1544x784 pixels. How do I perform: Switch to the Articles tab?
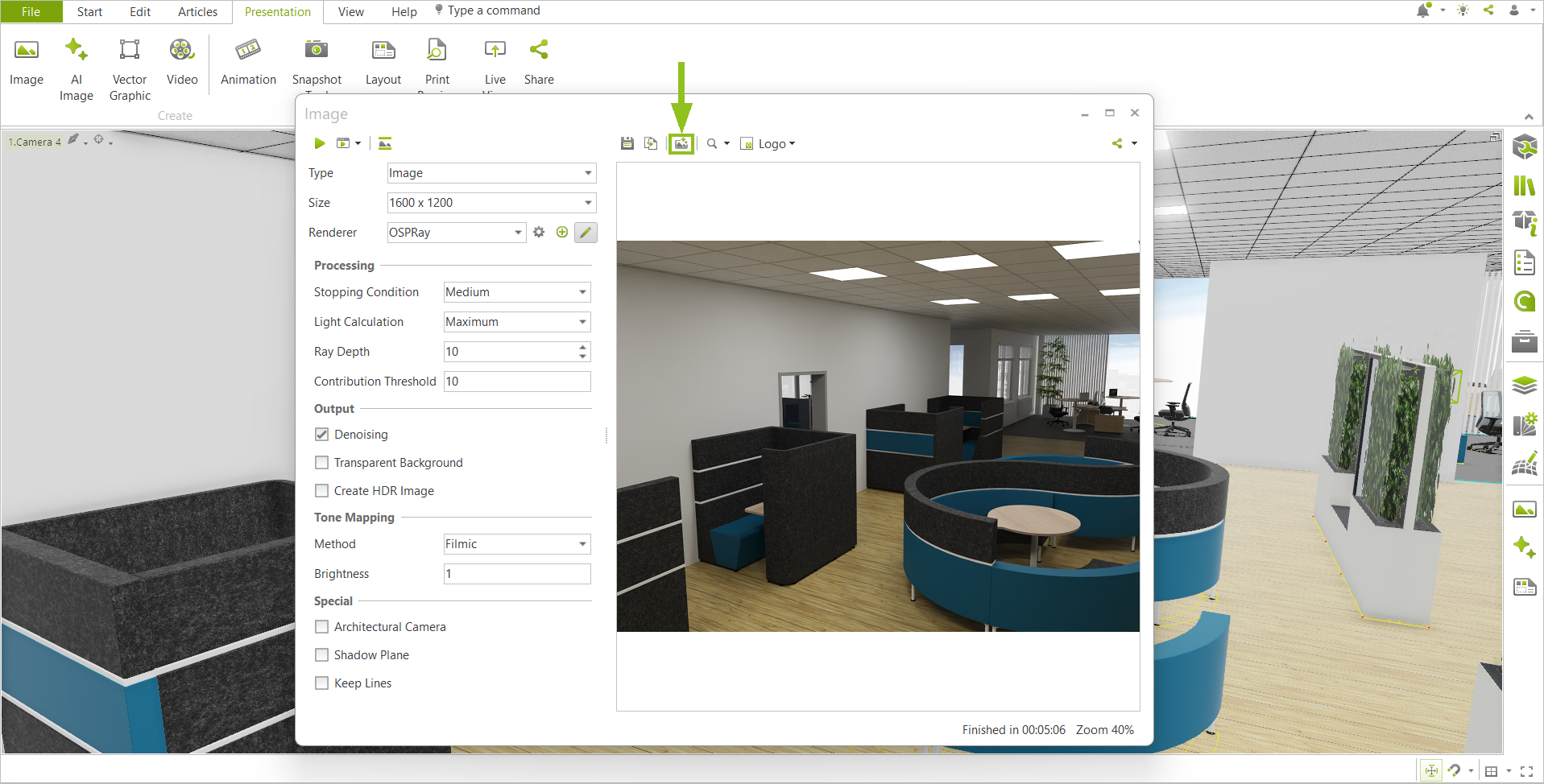tap(197, 12)
